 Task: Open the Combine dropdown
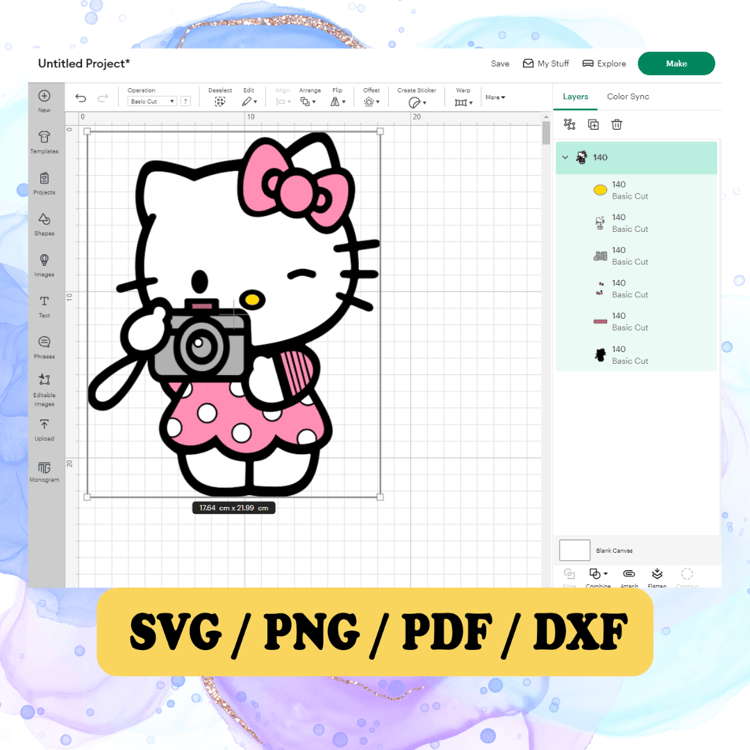pos(598,574)
